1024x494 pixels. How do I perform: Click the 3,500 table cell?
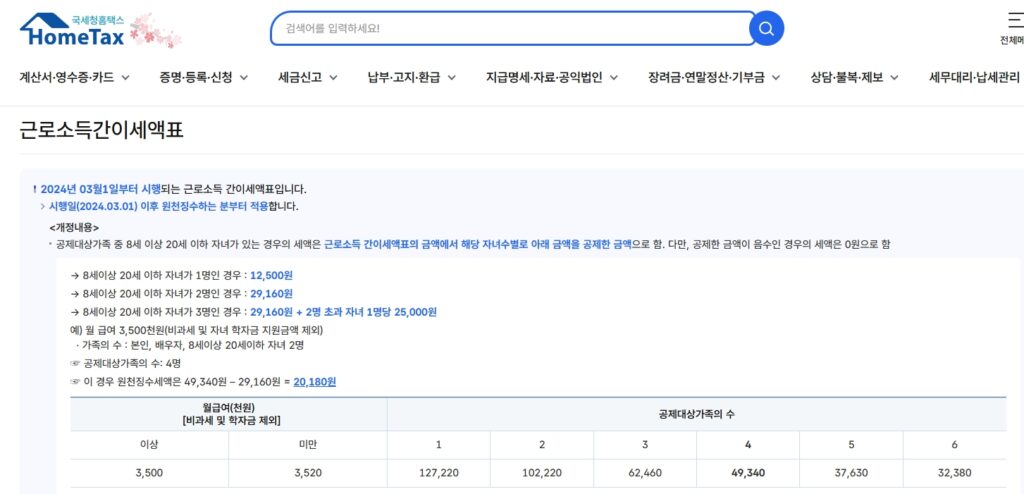coord(150,472)
